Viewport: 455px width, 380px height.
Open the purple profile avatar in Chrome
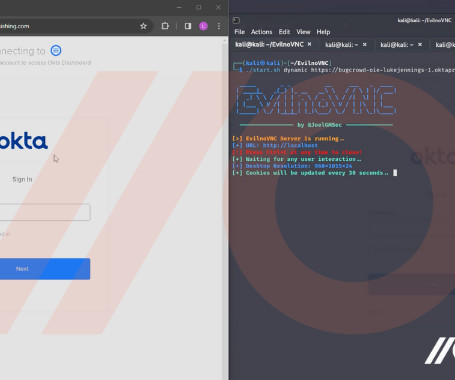[203, 26]
